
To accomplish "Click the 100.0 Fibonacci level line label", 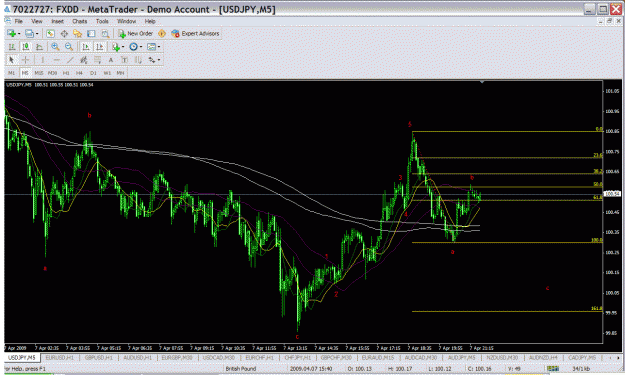I will click(x=597, y=240).
